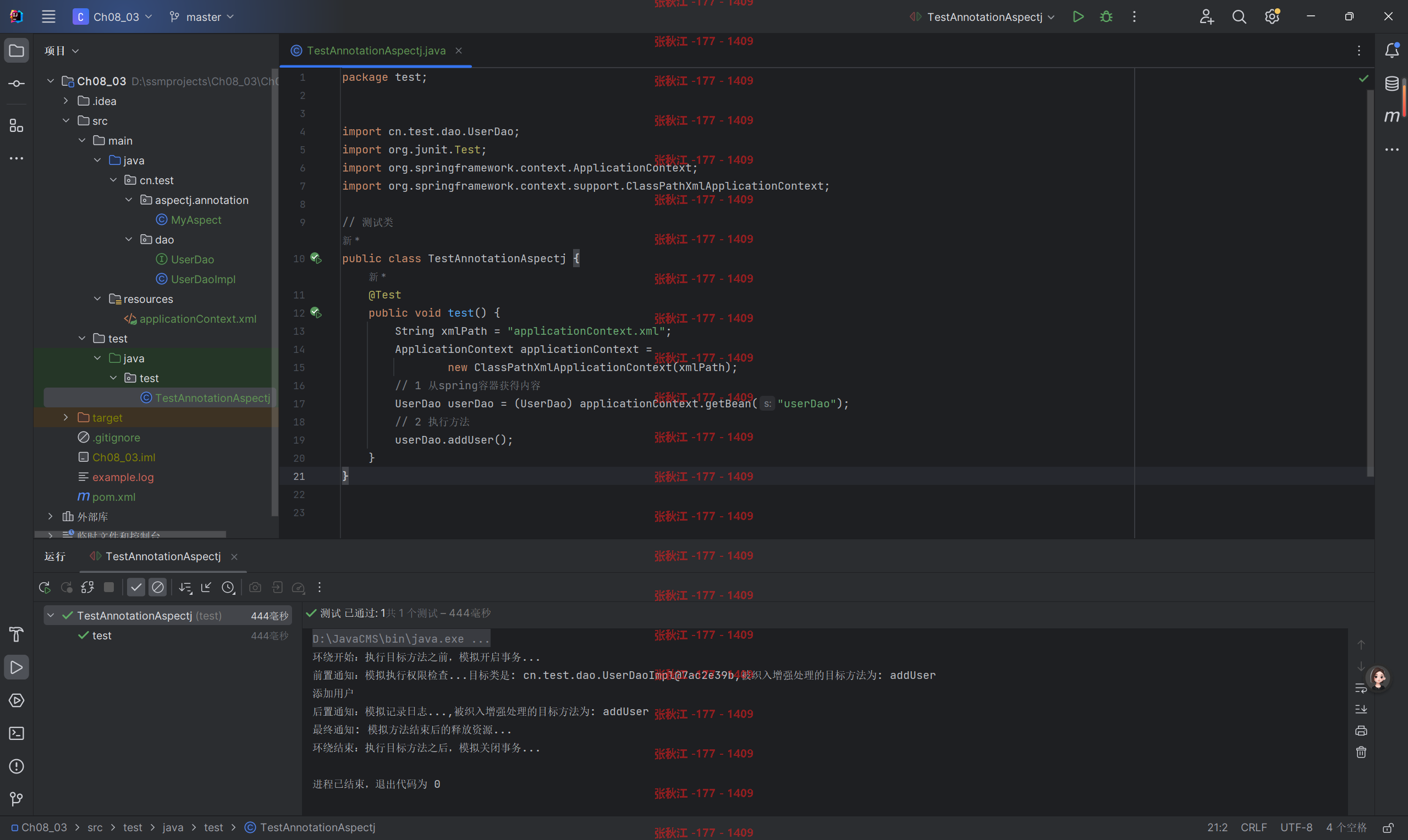
Task: Show more tool windows on left sidebar
Action: point(16,158)
